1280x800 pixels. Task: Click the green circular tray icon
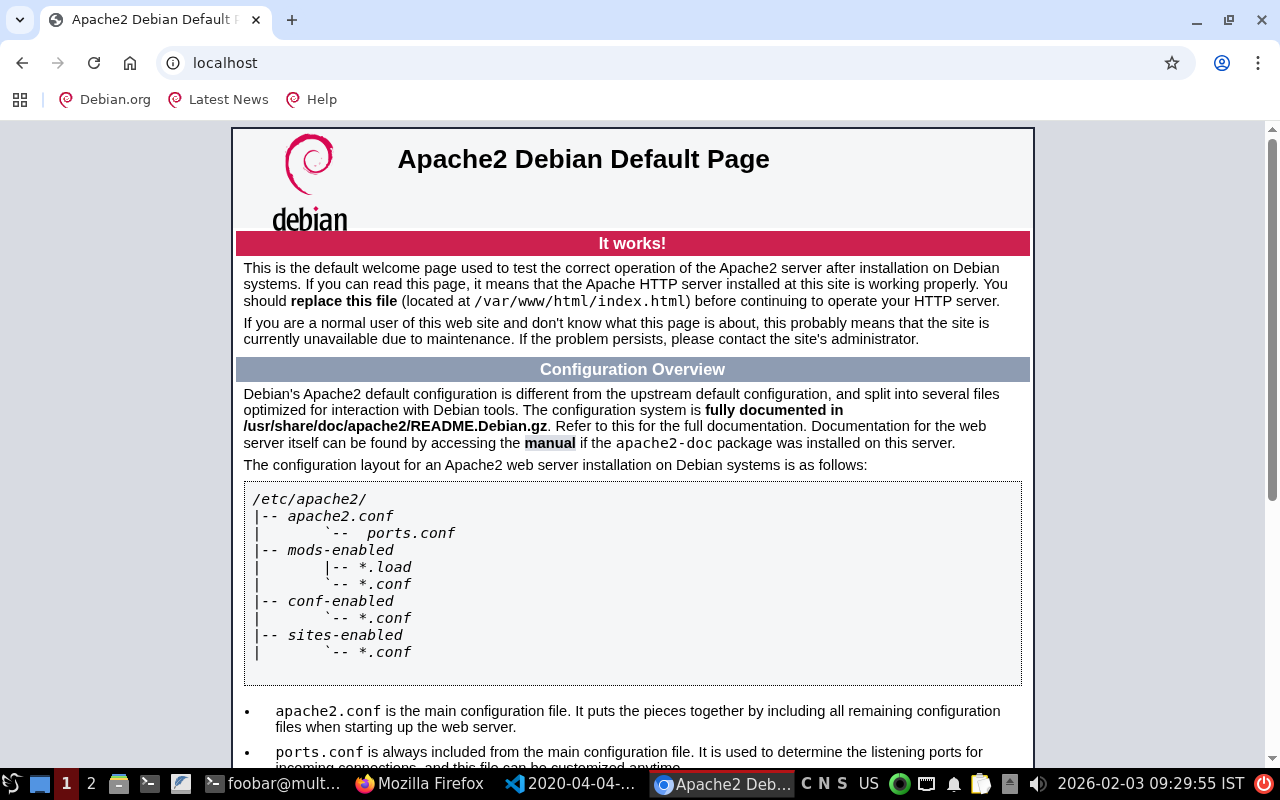[900, 784]
